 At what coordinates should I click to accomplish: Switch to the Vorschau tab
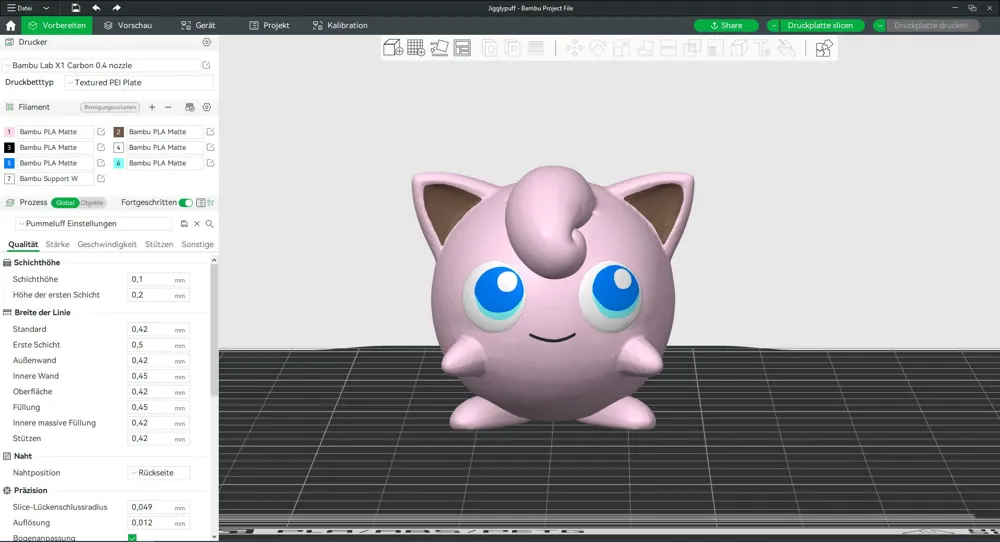[128, 26]
